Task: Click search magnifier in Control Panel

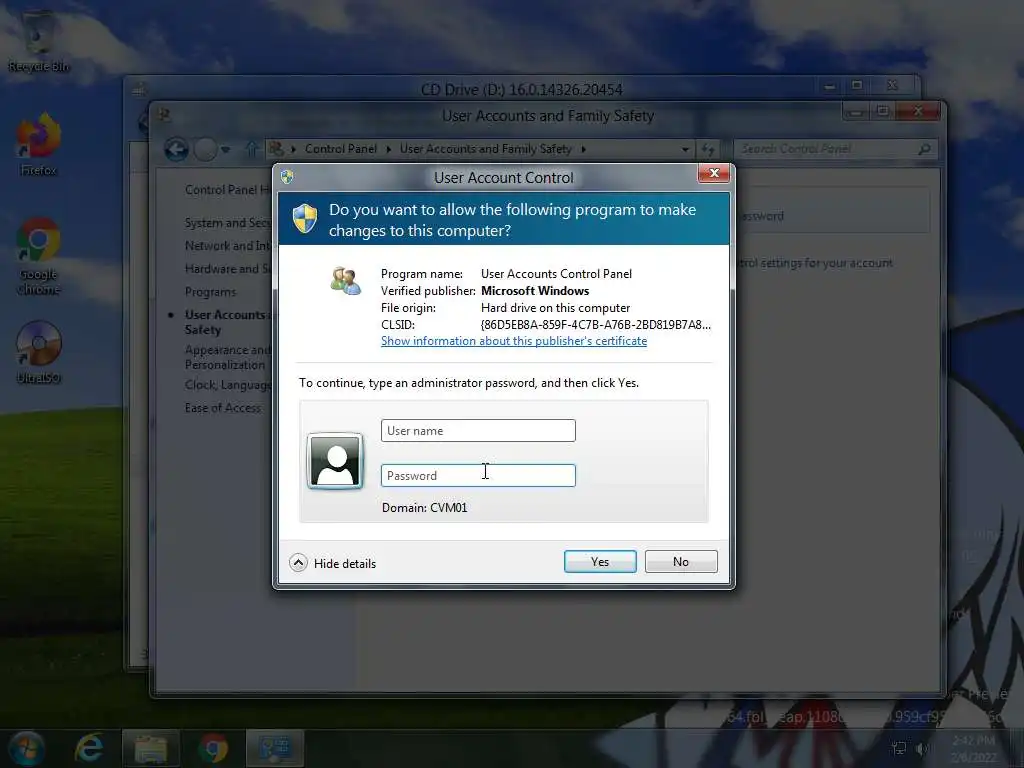Action: [924, 150]
